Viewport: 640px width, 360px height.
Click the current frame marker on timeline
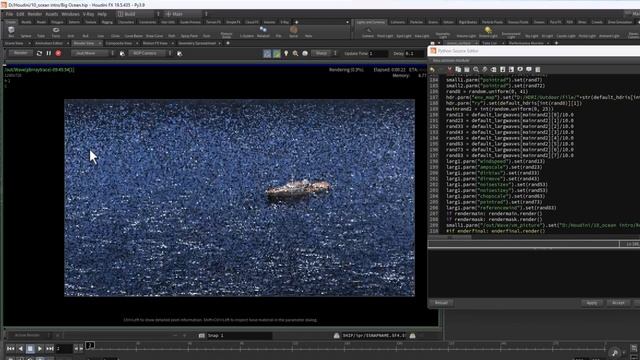90,346
